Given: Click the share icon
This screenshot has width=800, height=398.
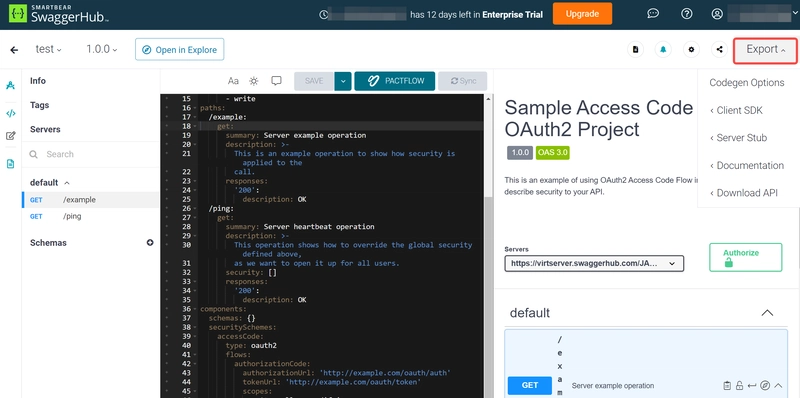Looking at the screenshot, I should pyautogui.click(x=719, y=49).
